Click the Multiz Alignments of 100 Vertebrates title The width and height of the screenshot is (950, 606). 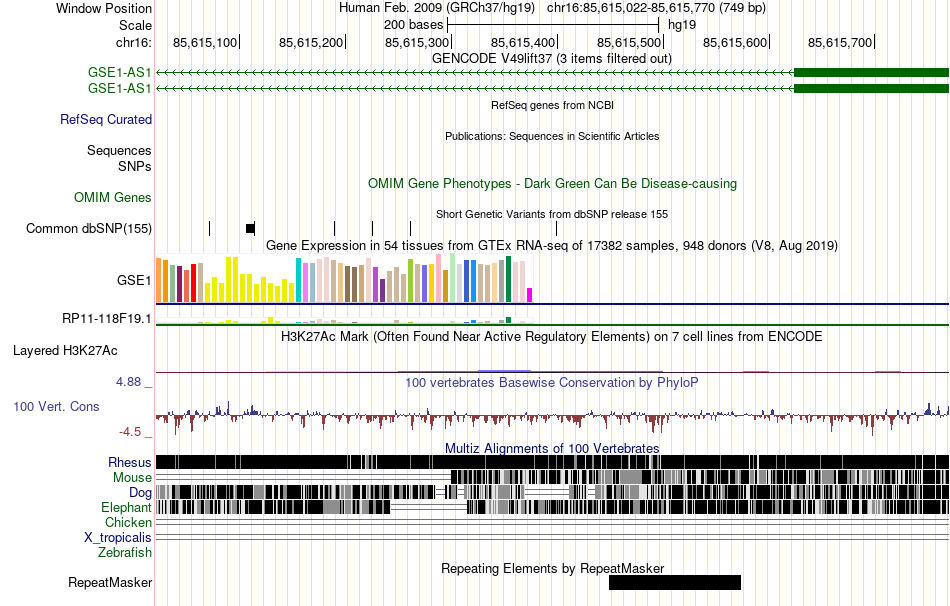pyautogui.click(x=552, y=448)
